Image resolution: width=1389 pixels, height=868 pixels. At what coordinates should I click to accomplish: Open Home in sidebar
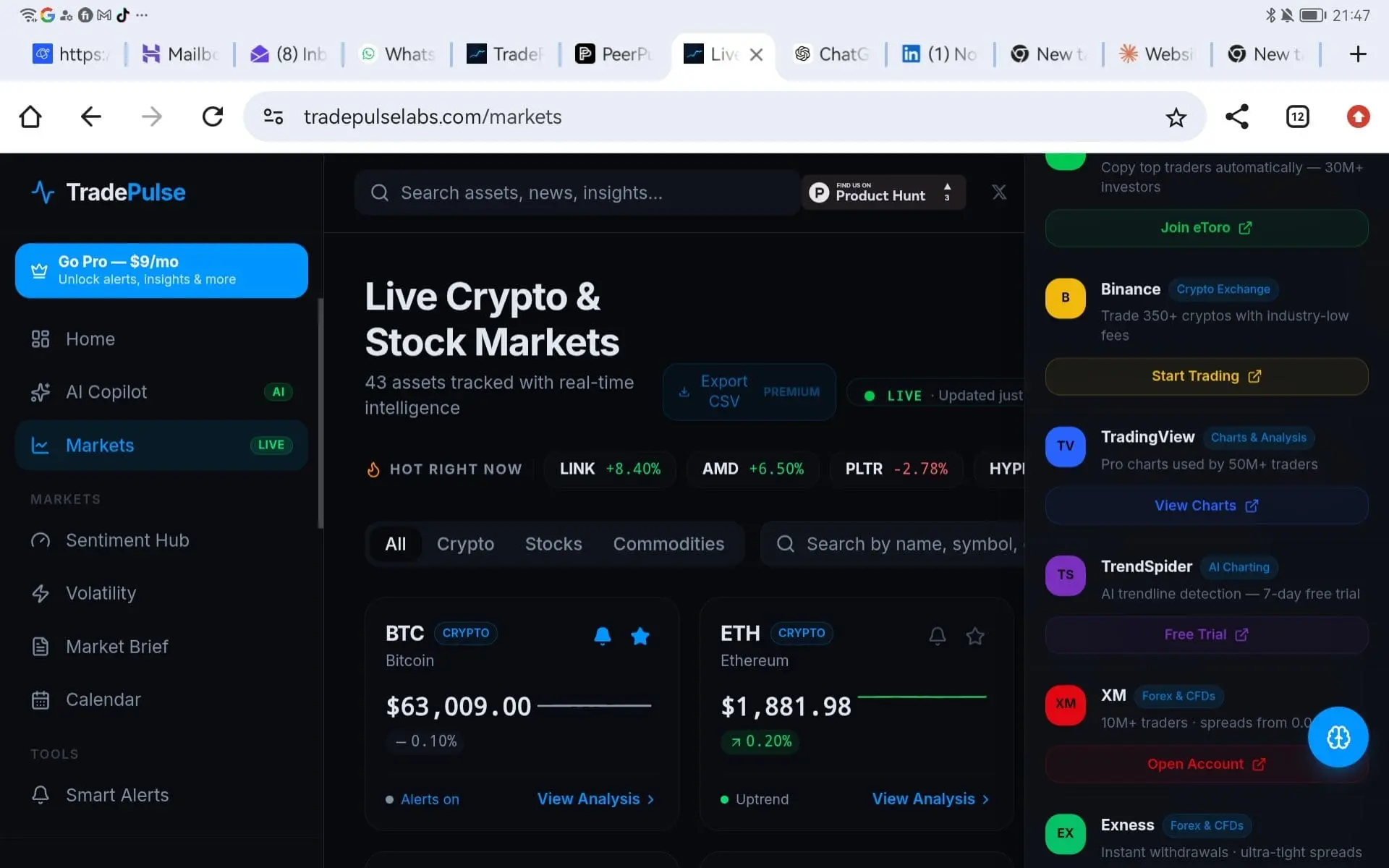[x=161, y=339]
